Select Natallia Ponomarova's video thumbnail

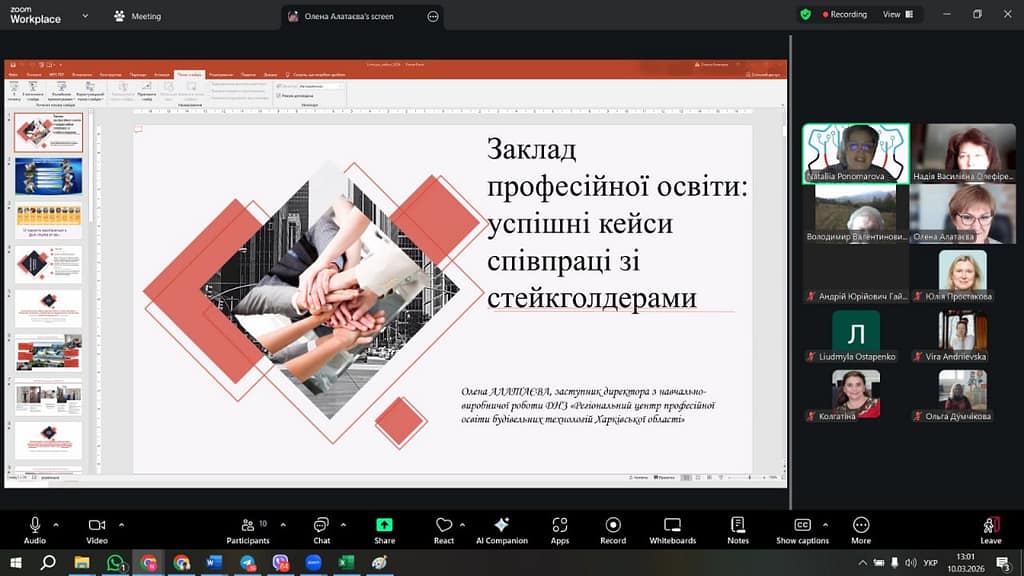click(x=855, y=153)
